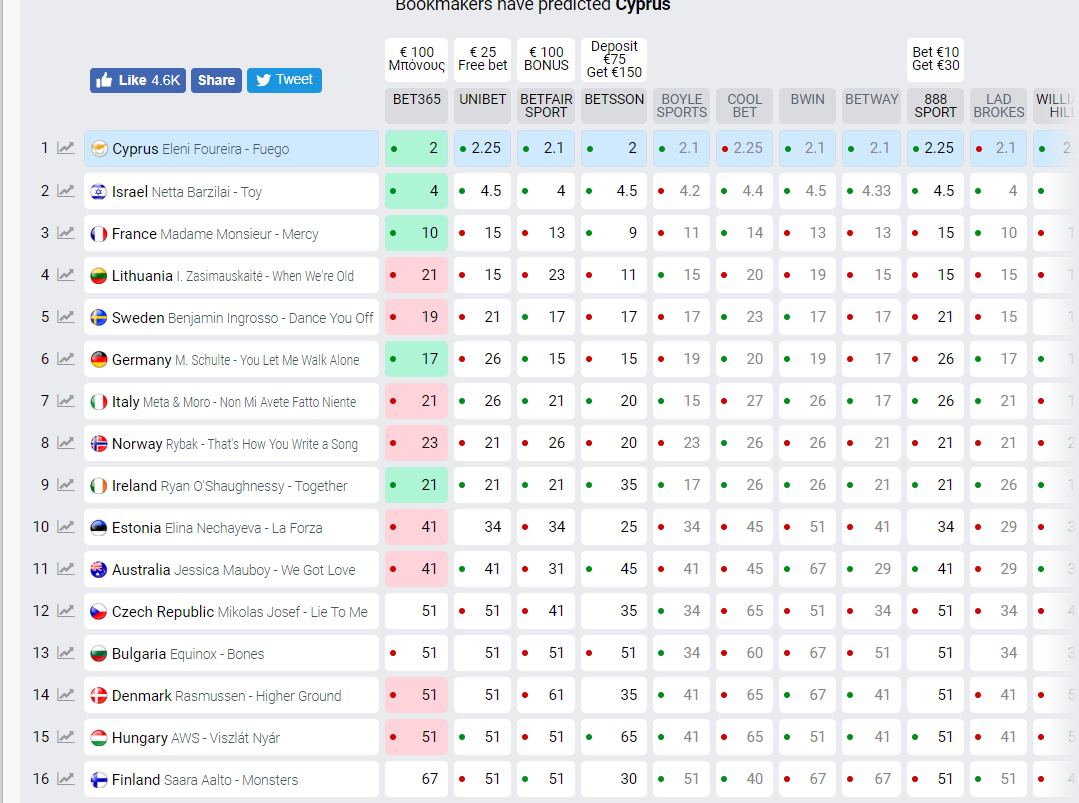Click the €100 Μπόνους offer above BET365
Viewport: 1079px width, 803px height.
[x=416, y=59]
